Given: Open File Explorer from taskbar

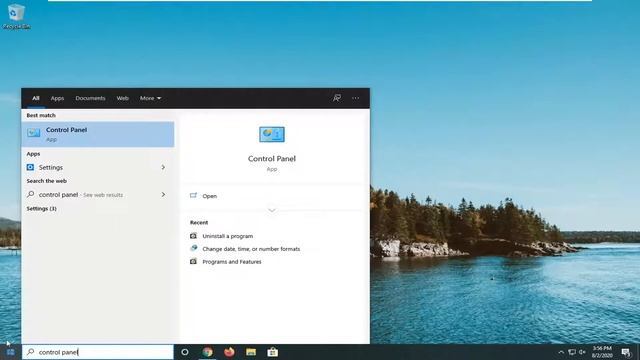Looking at the screenshot, I should 251,352.
